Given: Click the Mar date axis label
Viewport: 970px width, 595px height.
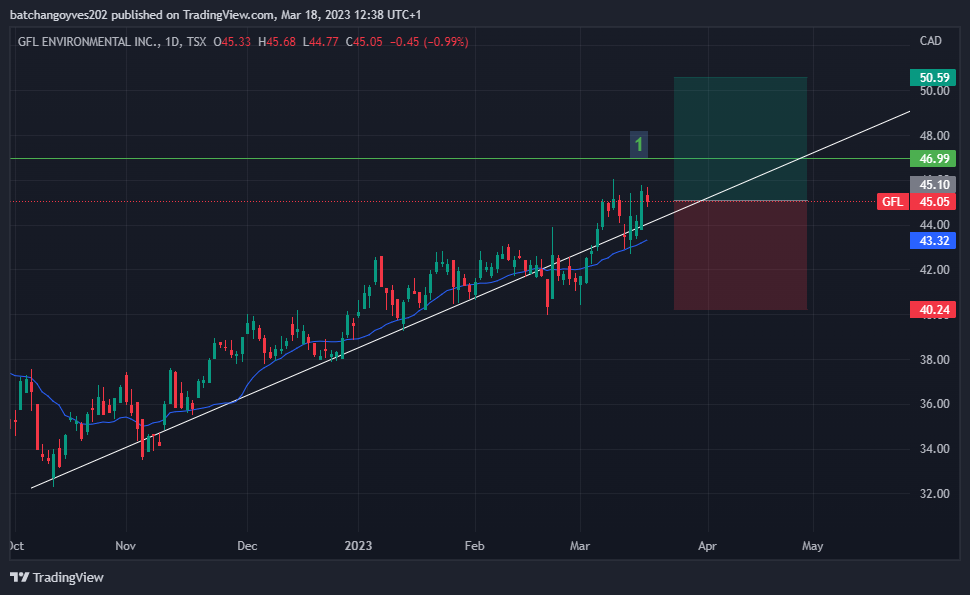Looking at the screenshot, I should click(580, 546).
